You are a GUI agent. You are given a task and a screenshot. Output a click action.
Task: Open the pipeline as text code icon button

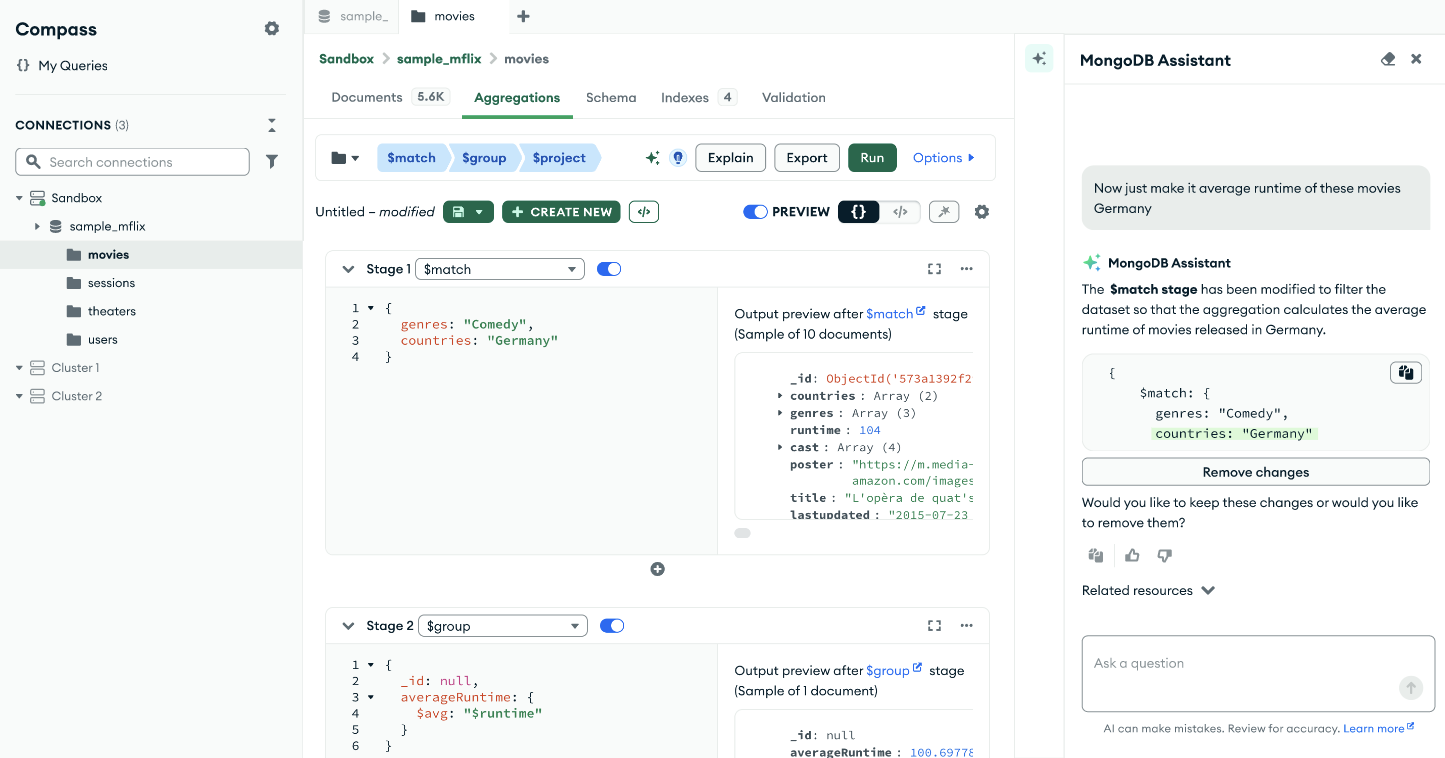pyautogui.click(x=644, y=212)
